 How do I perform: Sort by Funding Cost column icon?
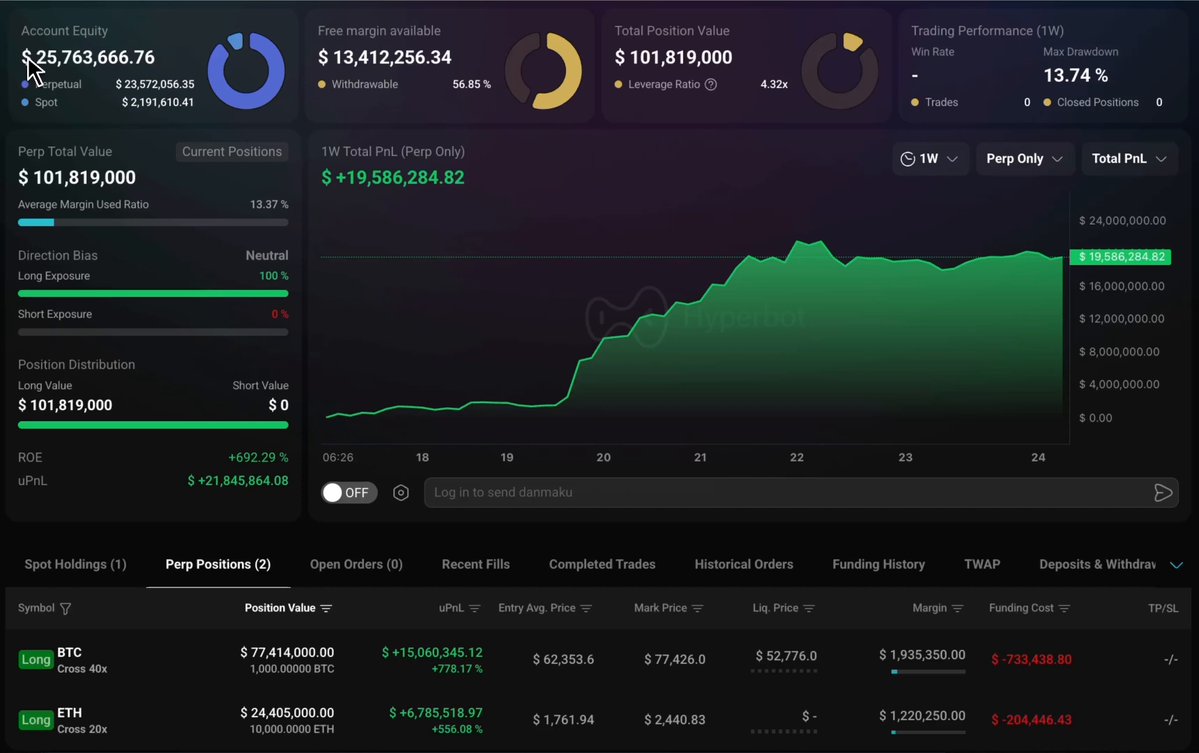point(1064,609)
